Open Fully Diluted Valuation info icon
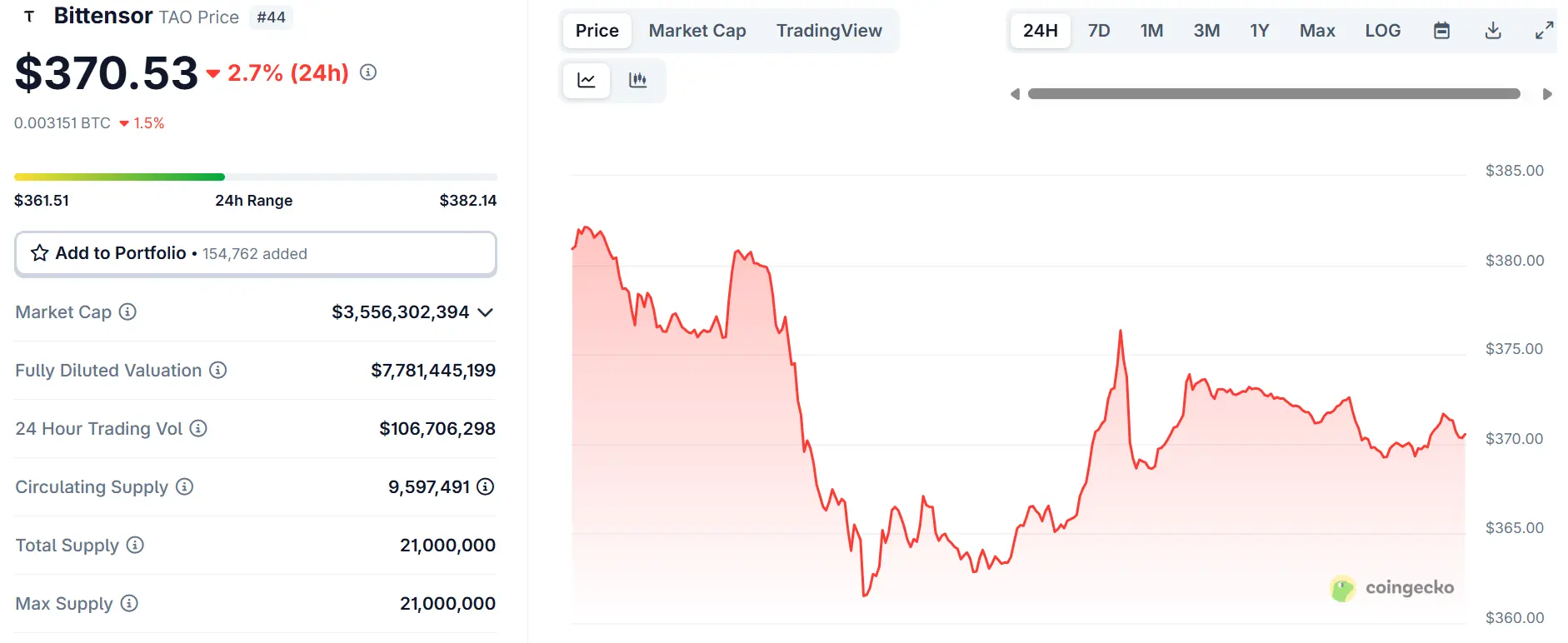1568x643 pixels. (x=217, y=370)
